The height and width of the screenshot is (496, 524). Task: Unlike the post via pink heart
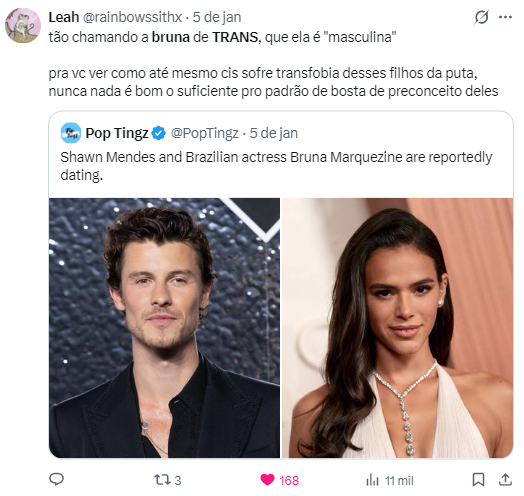click(x=267, y=480)
